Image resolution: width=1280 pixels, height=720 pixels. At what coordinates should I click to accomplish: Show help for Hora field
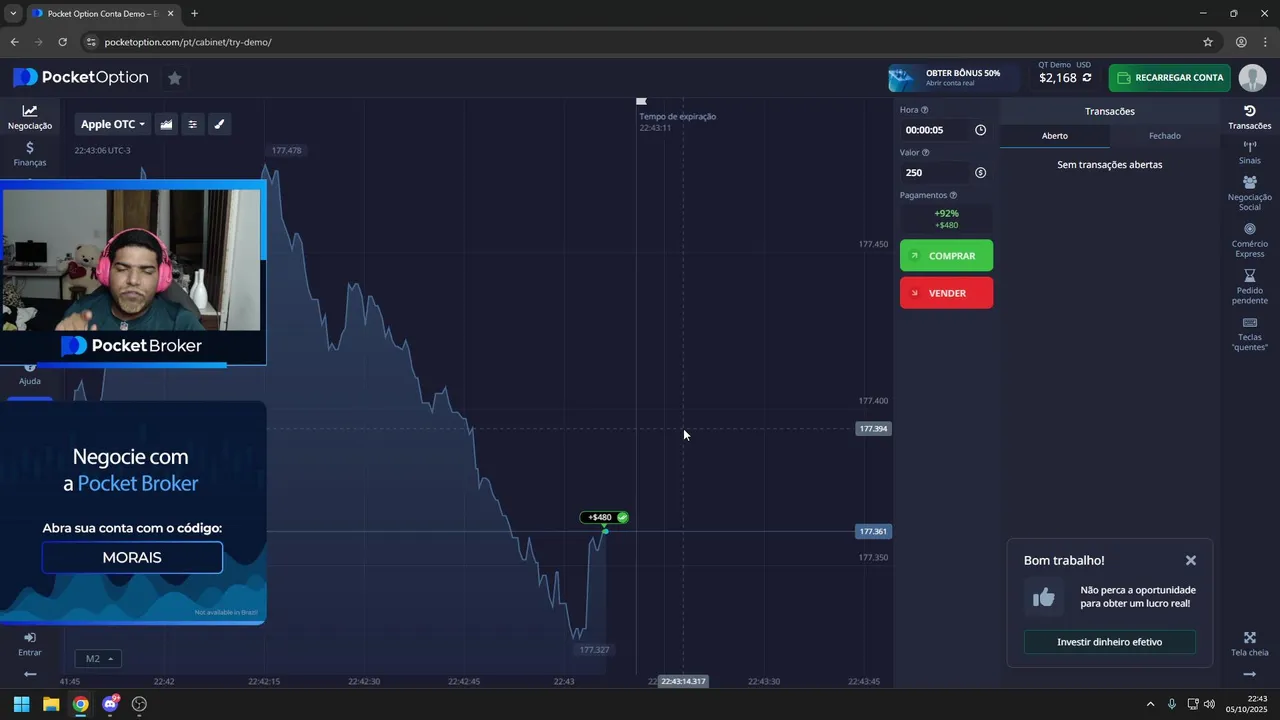[x=924, y=110]
